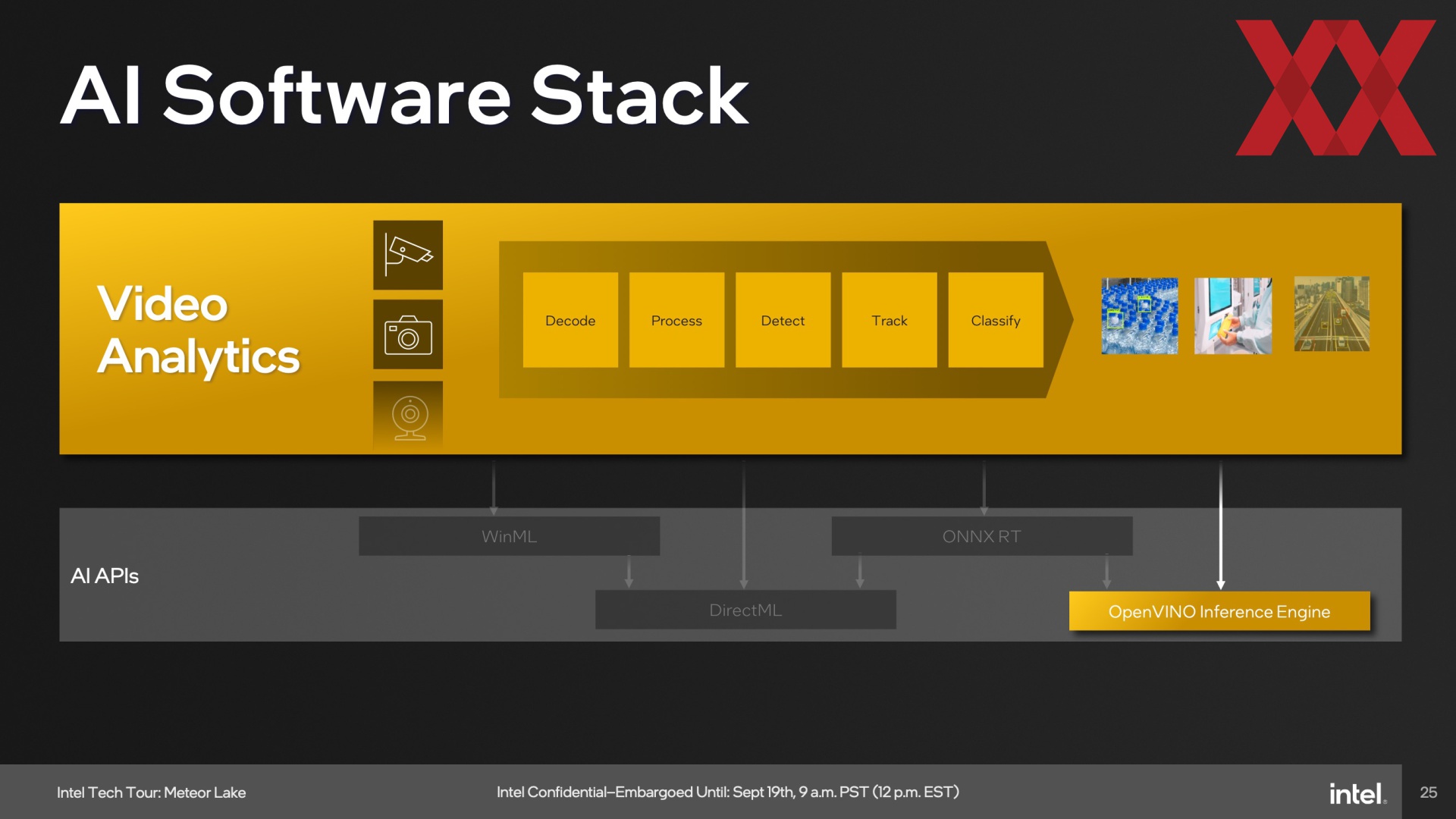Select the Classify pipeline block
This screenshot has height=819, width=1456.
996,320
